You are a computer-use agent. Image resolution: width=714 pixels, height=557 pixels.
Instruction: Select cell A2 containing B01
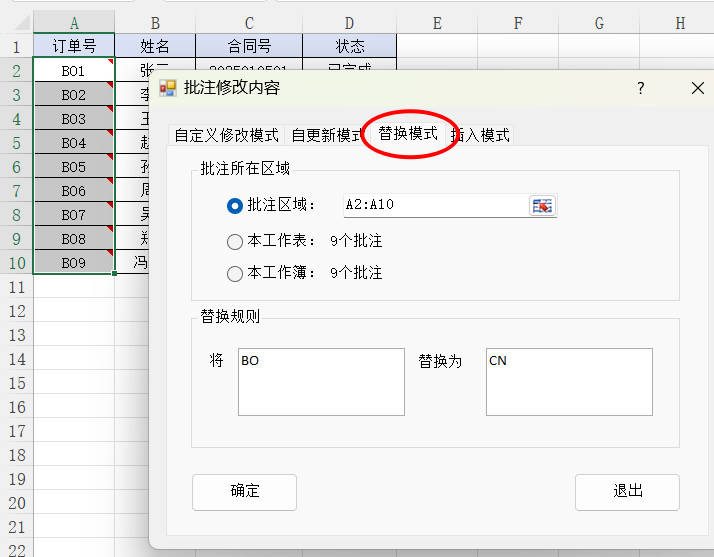[x=73, y=71]
